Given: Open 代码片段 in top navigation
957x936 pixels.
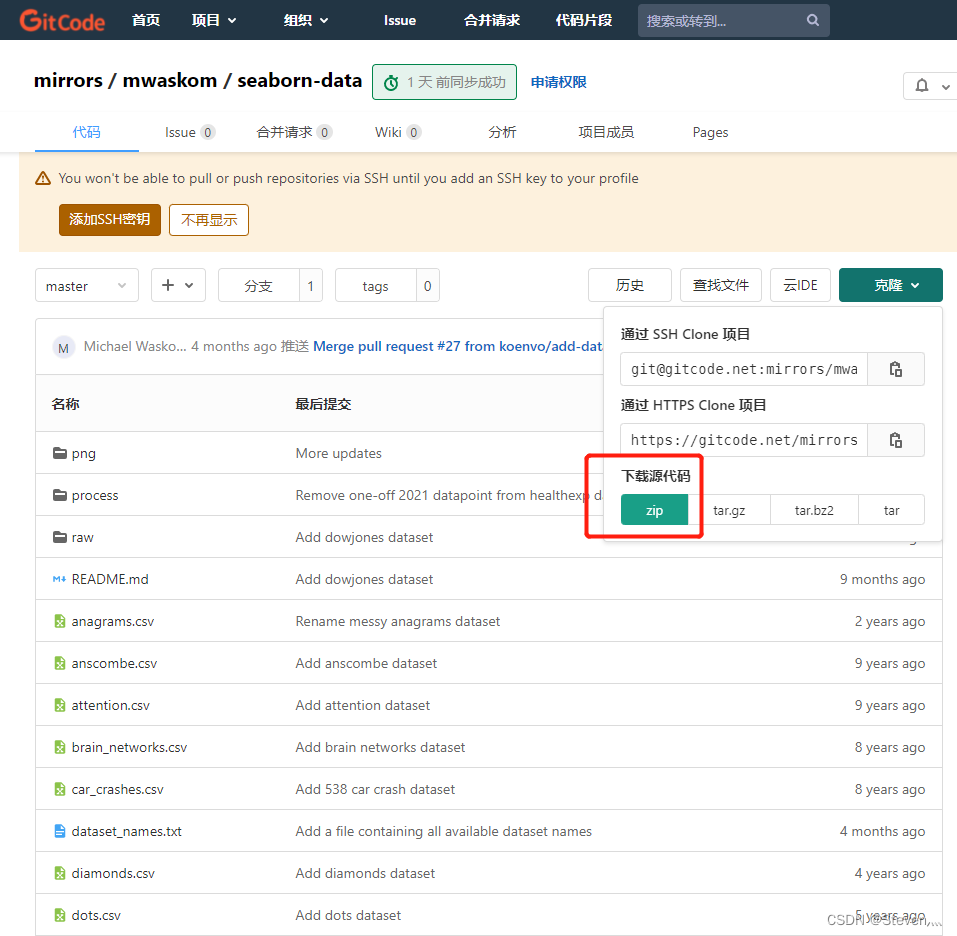Looking at the screenshot, I should [x=583, y=20].
